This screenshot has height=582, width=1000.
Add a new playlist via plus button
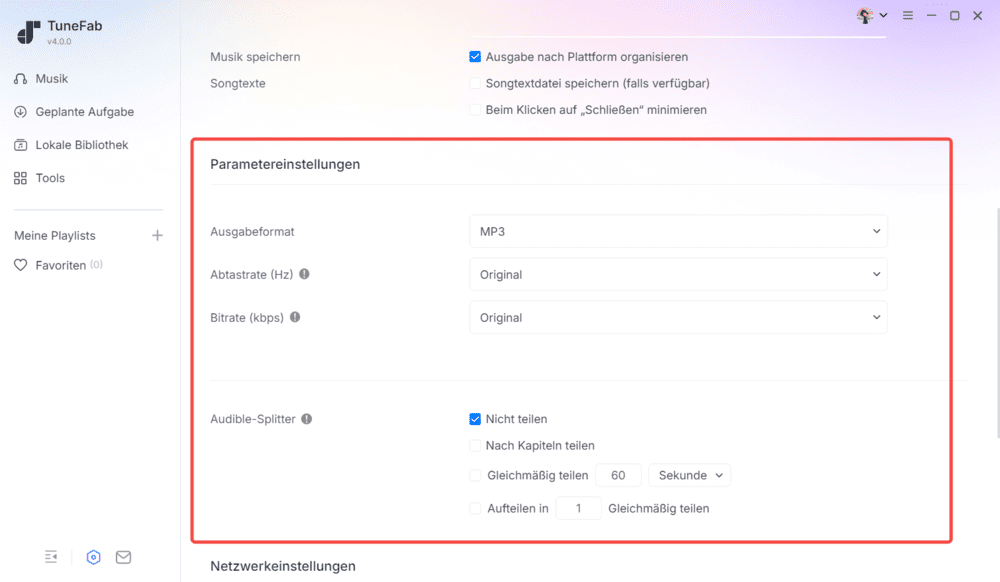[157, 234]
